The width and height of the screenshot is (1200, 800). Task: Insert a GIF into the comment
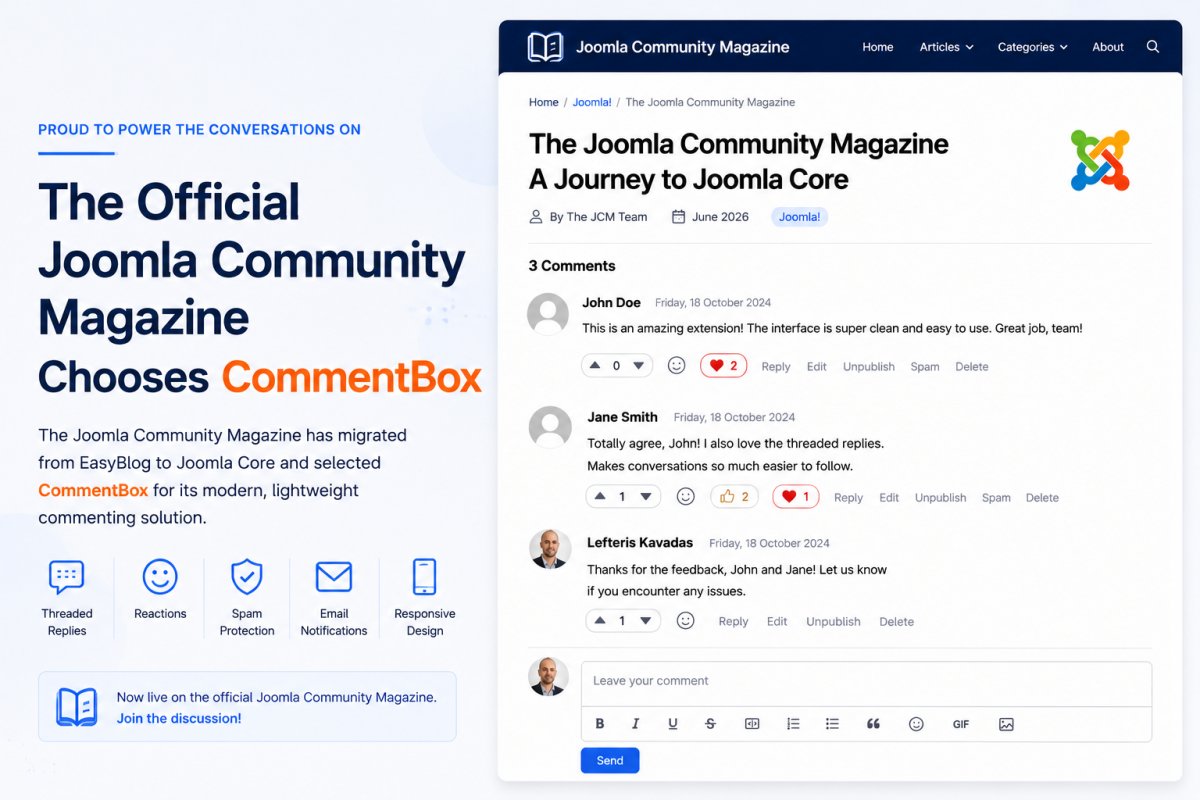click(x=961, y=724)
